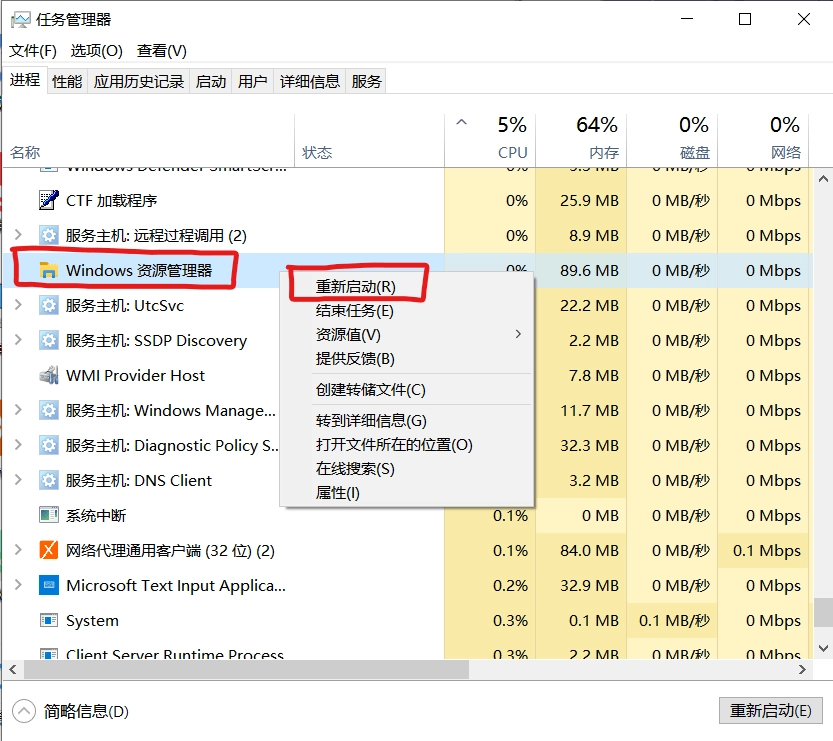Image resolution: width=833 pixels, height=741 pixels.
Task: Sort by the 网络 column header
Action: pyautogui.click(x=763, y=139)
